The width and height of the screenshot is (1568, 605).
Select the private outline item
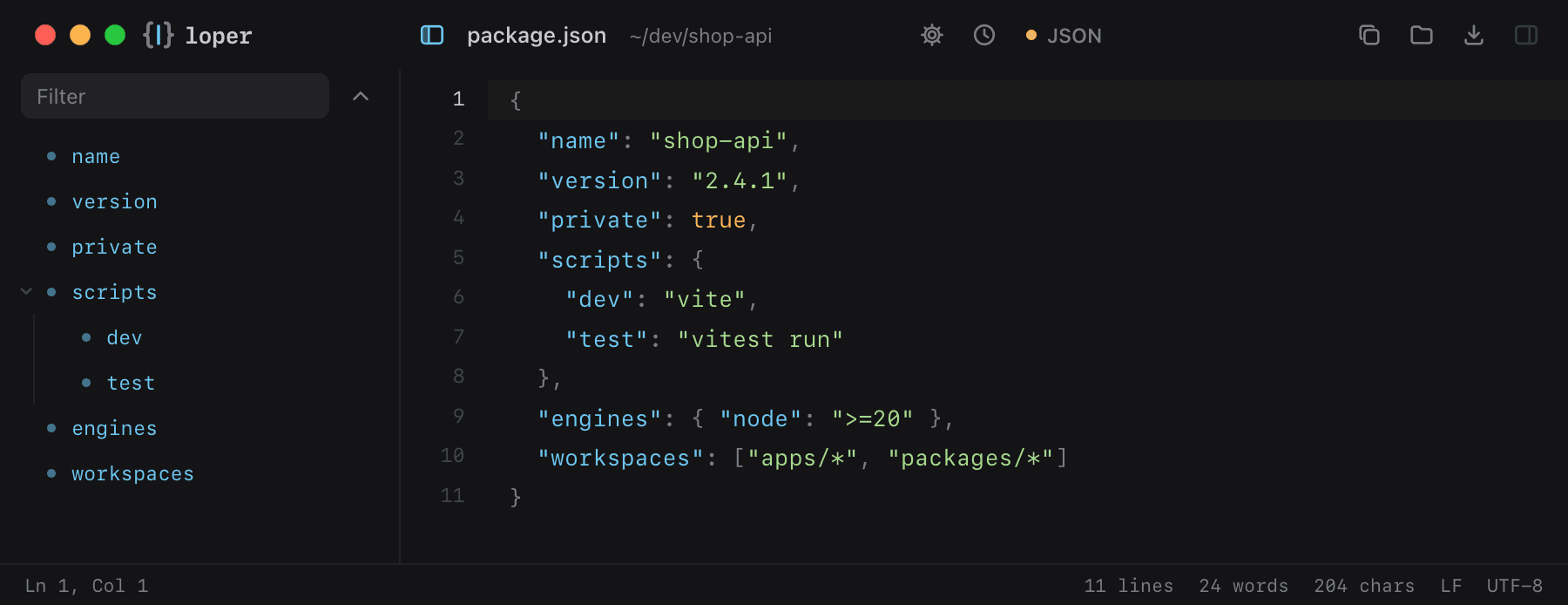pyautogui.click(x=114, y=247)
